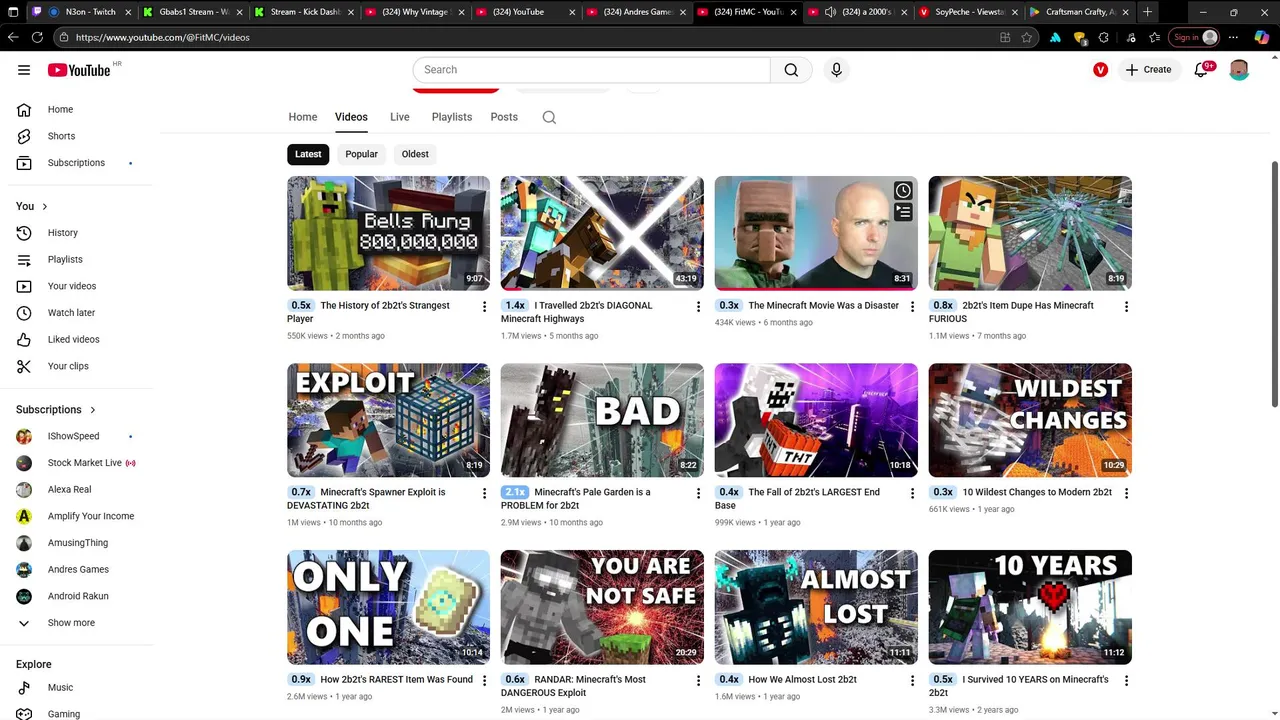Open options menu for Strangest Player video

point(484,306)
